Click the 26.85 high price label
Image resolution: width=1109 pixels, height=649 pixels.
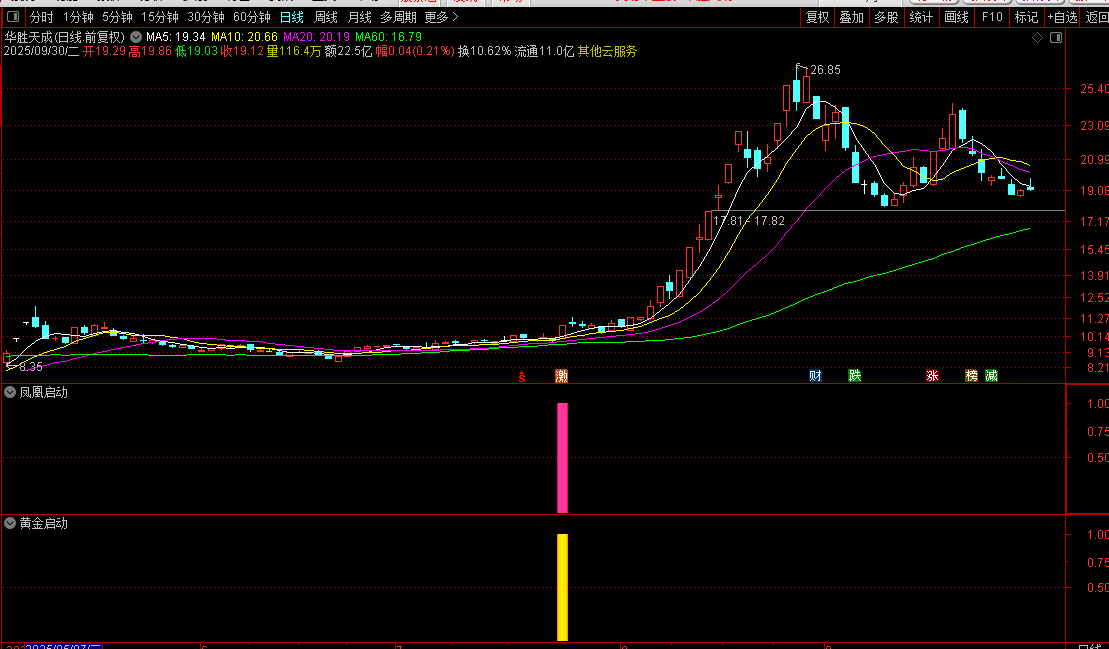coord(825,70)
